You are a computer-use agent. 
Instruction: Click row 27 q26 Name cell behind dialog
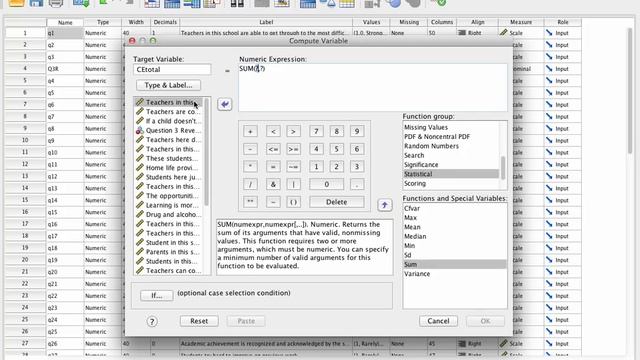[x=65, y=344]
